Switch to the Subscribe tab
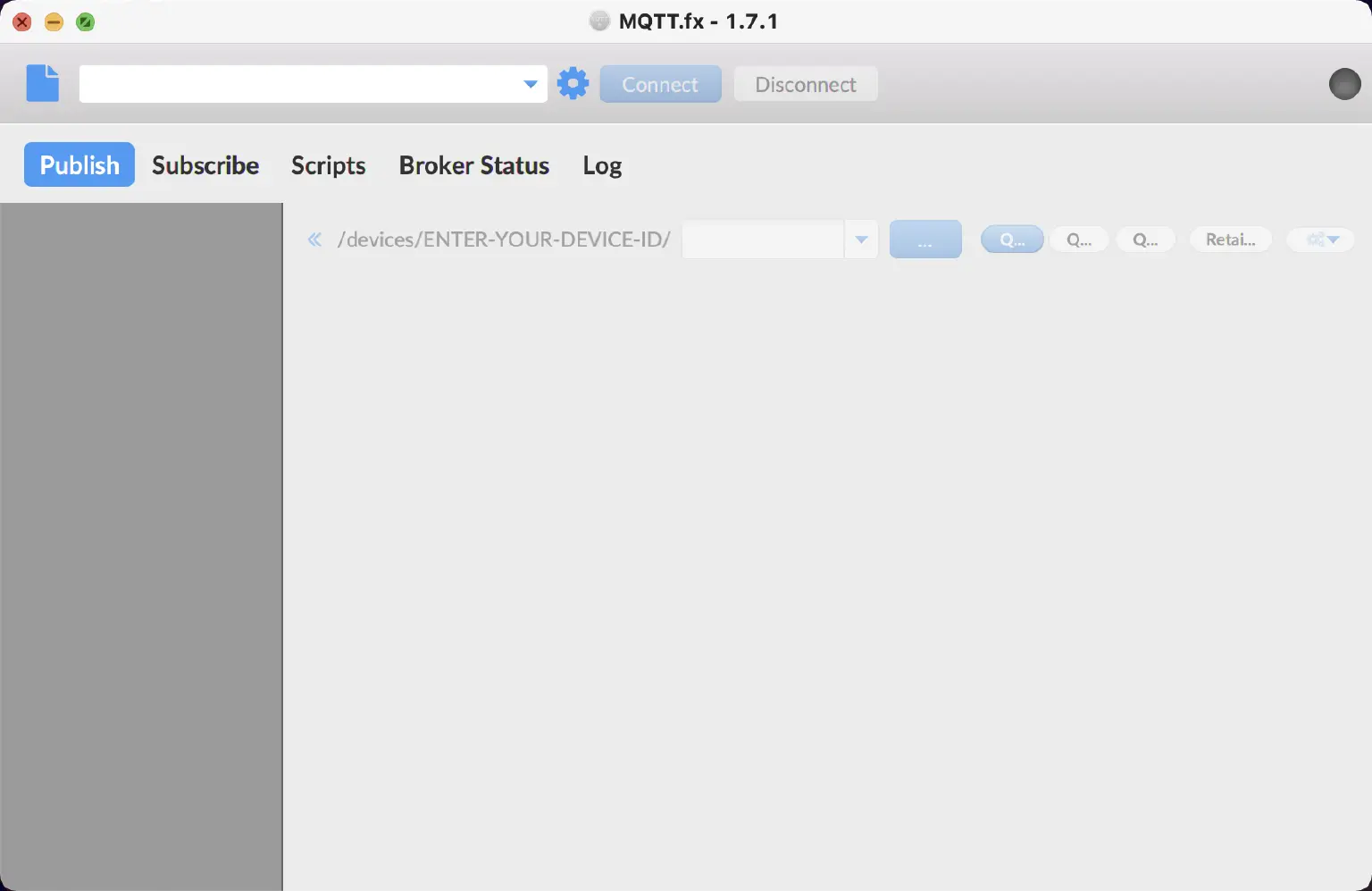The width and height of the screenshot is (1372, 891). coord(205,164)
